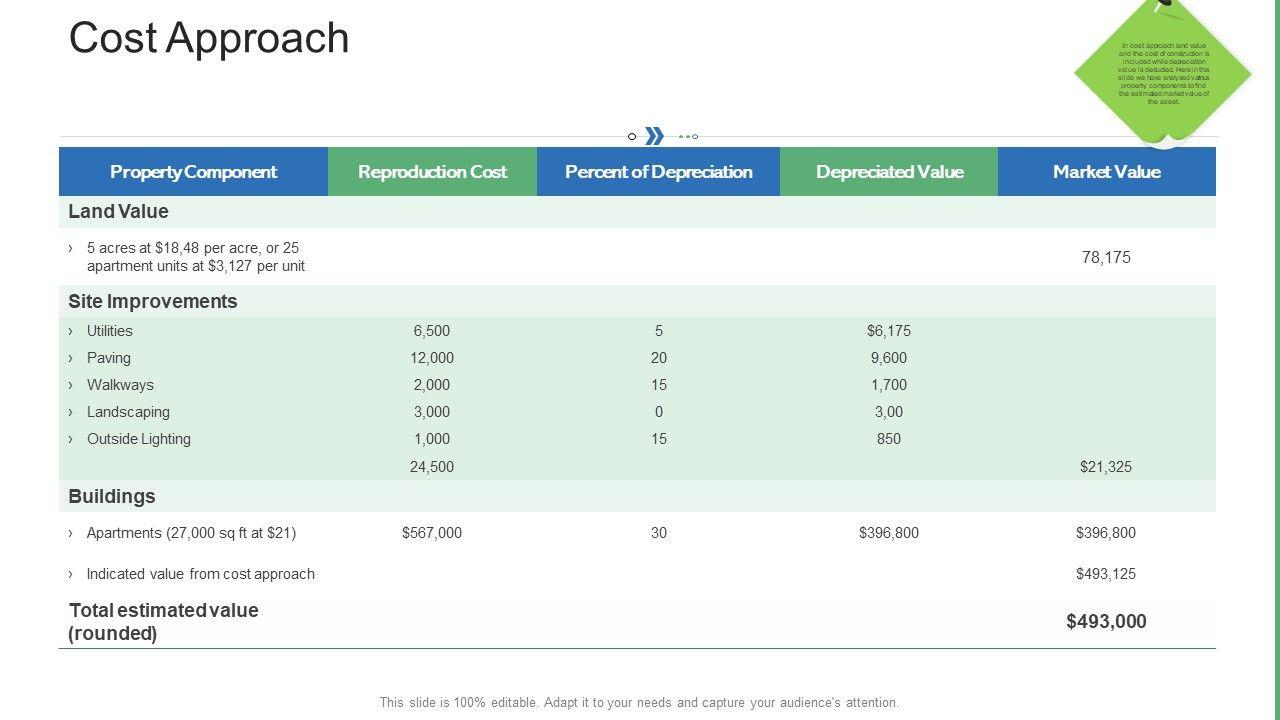Image resolution: width=1280 pixels, height=720 pixels.
Task: Select the Depreciated Value column header
Action: point(889,172)
